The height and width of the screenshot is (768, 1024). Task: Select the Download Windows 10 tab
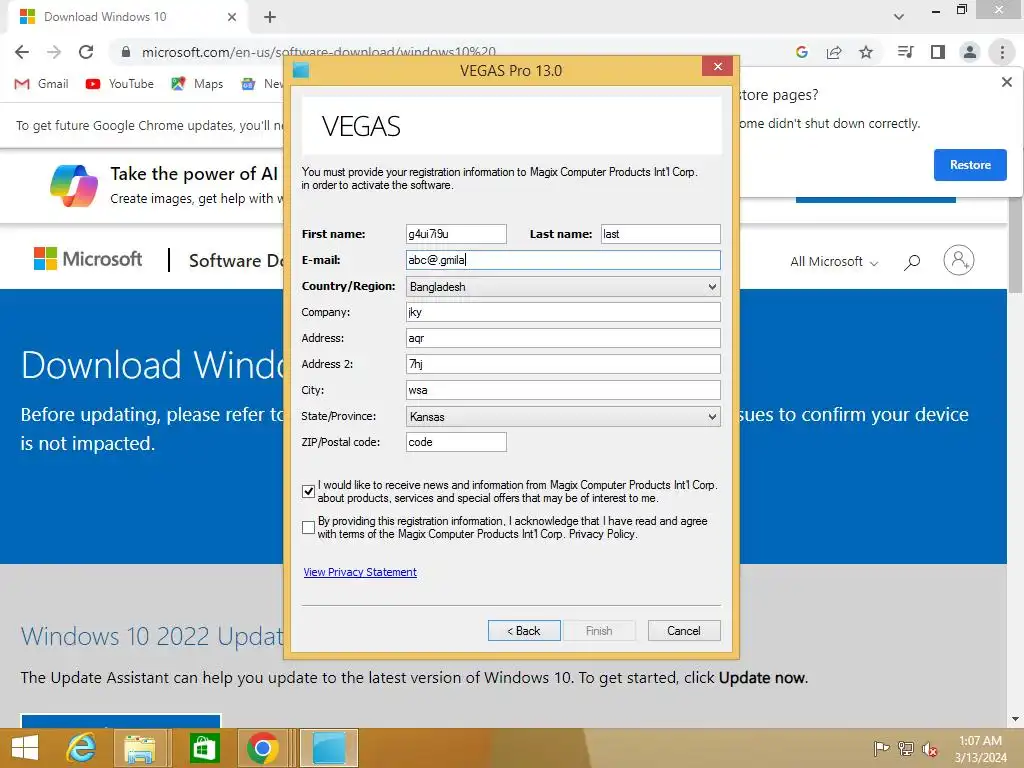[127, 17]
